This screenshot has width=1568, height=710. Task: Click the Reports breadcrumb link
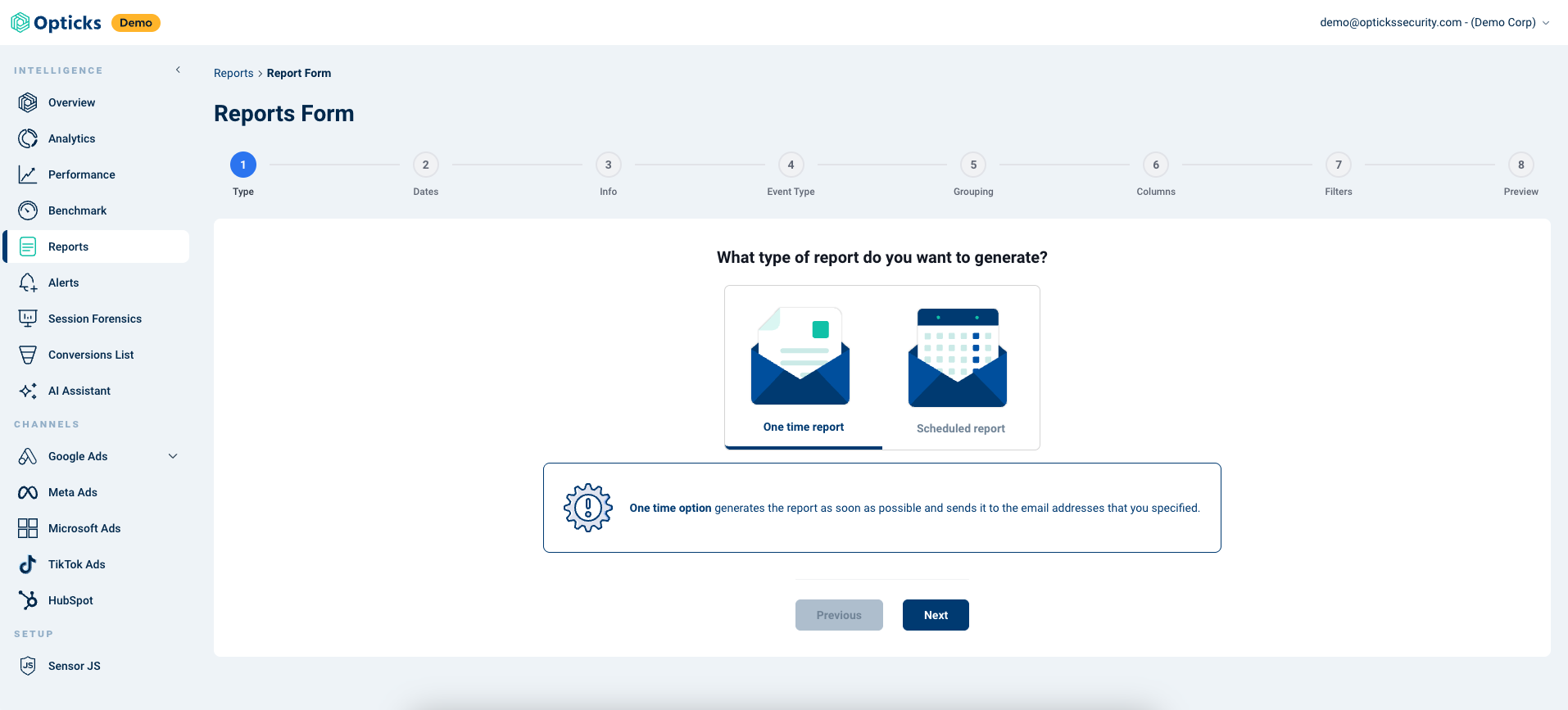coord(233,73)
